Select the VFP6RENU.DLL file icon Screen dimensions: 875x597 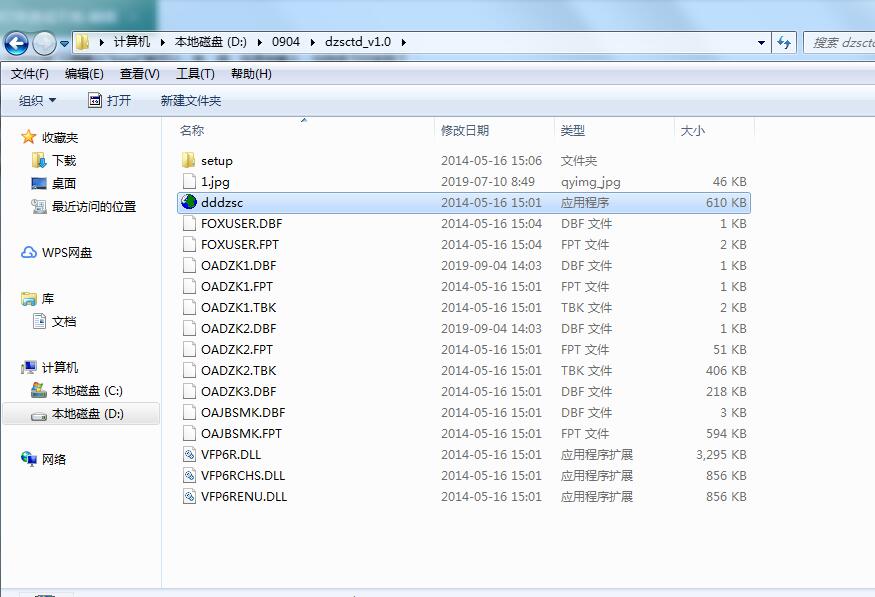coord(189,497)
